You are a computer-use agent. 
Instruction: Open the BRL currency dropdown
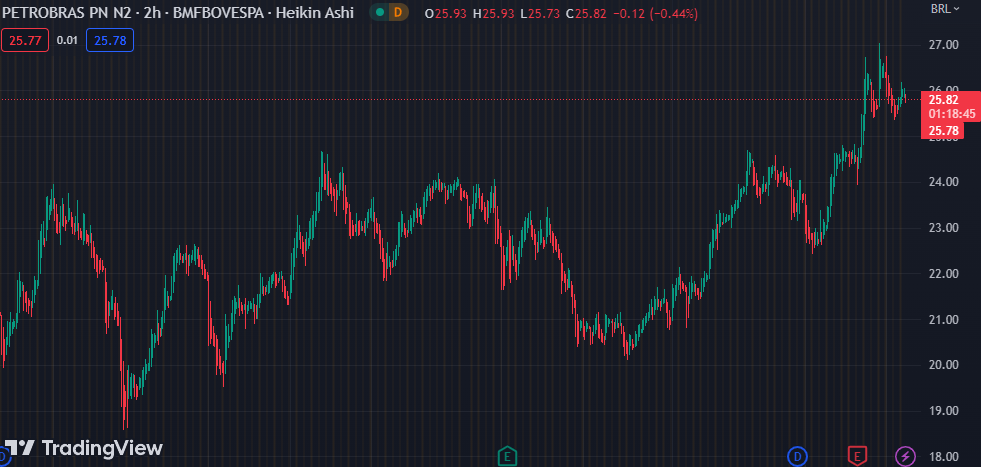(945, 9)
